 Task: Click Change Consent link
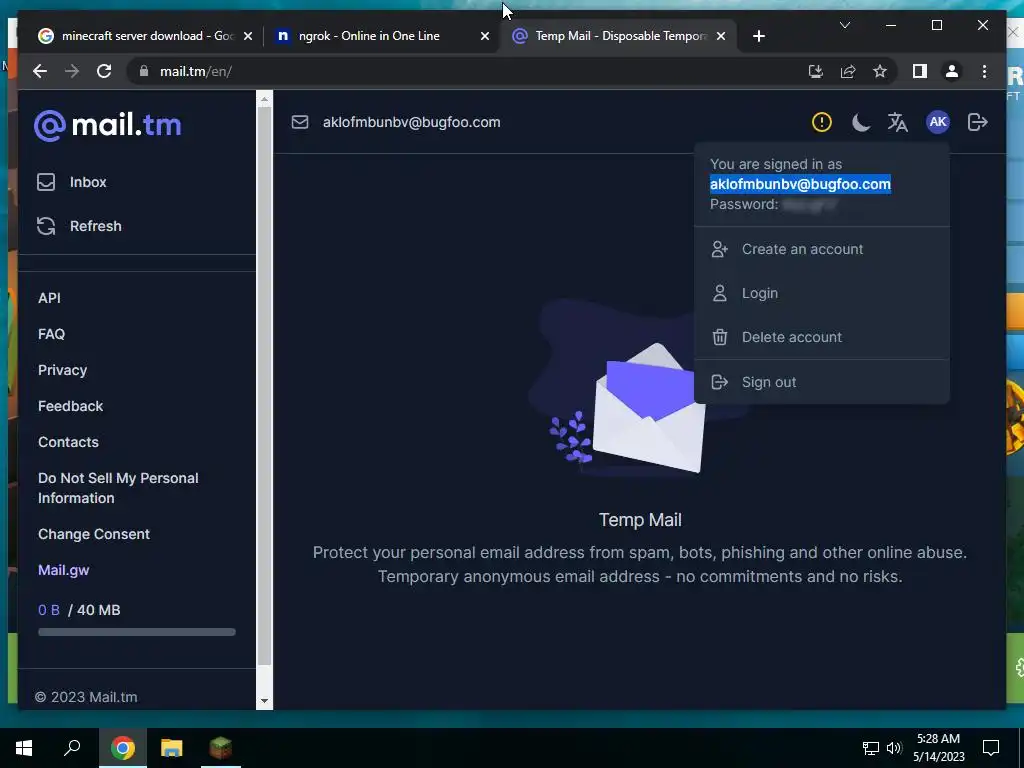click(x=93, y=534)
